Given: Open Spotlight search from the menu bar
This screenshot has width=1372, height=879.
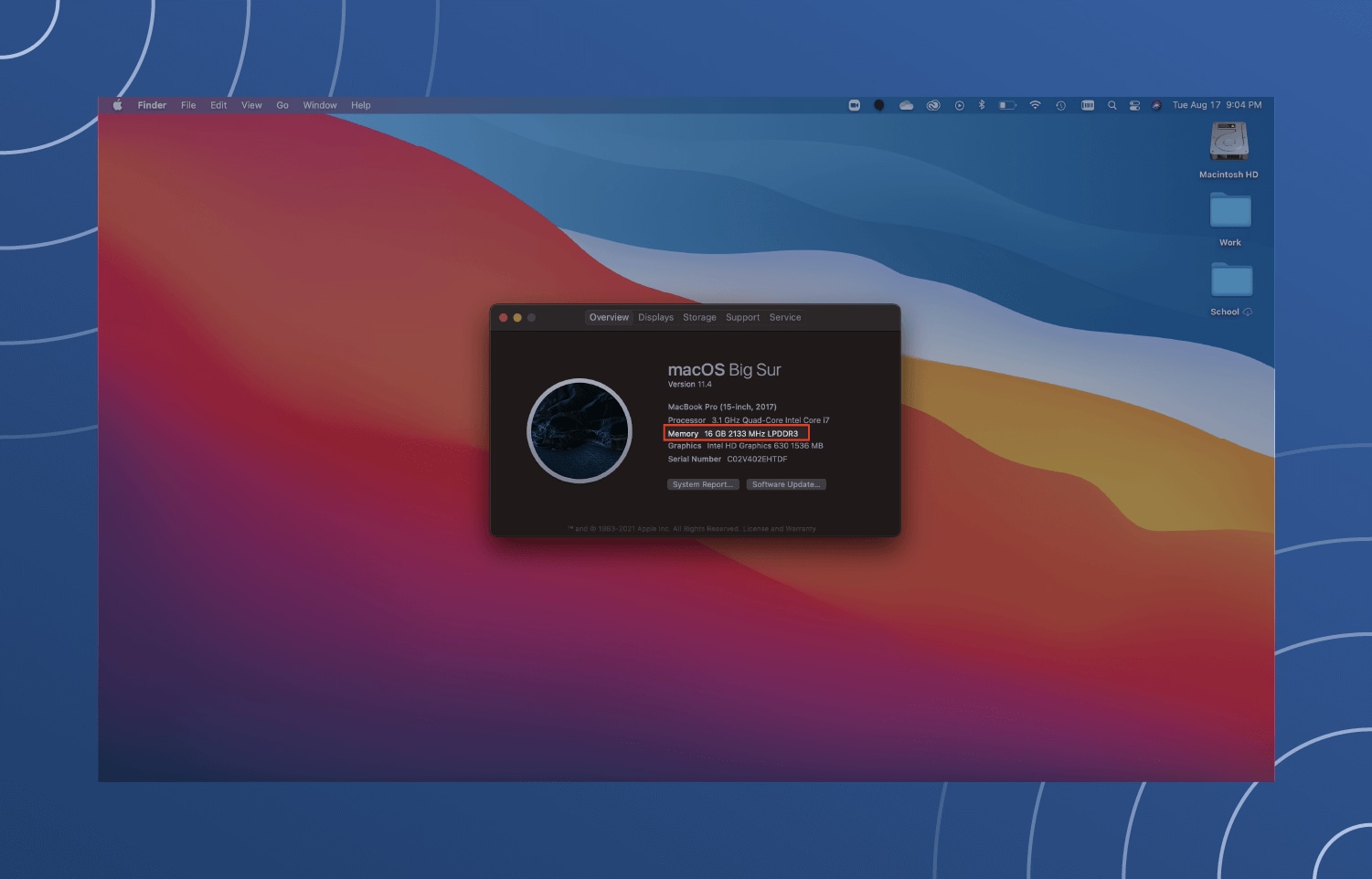Looking at the screenshot, I should pos(1112,105).
